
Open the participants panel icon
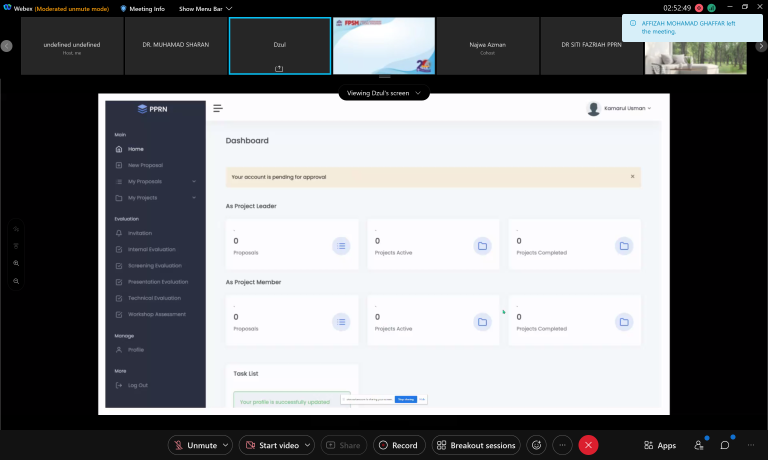point(699,445)
